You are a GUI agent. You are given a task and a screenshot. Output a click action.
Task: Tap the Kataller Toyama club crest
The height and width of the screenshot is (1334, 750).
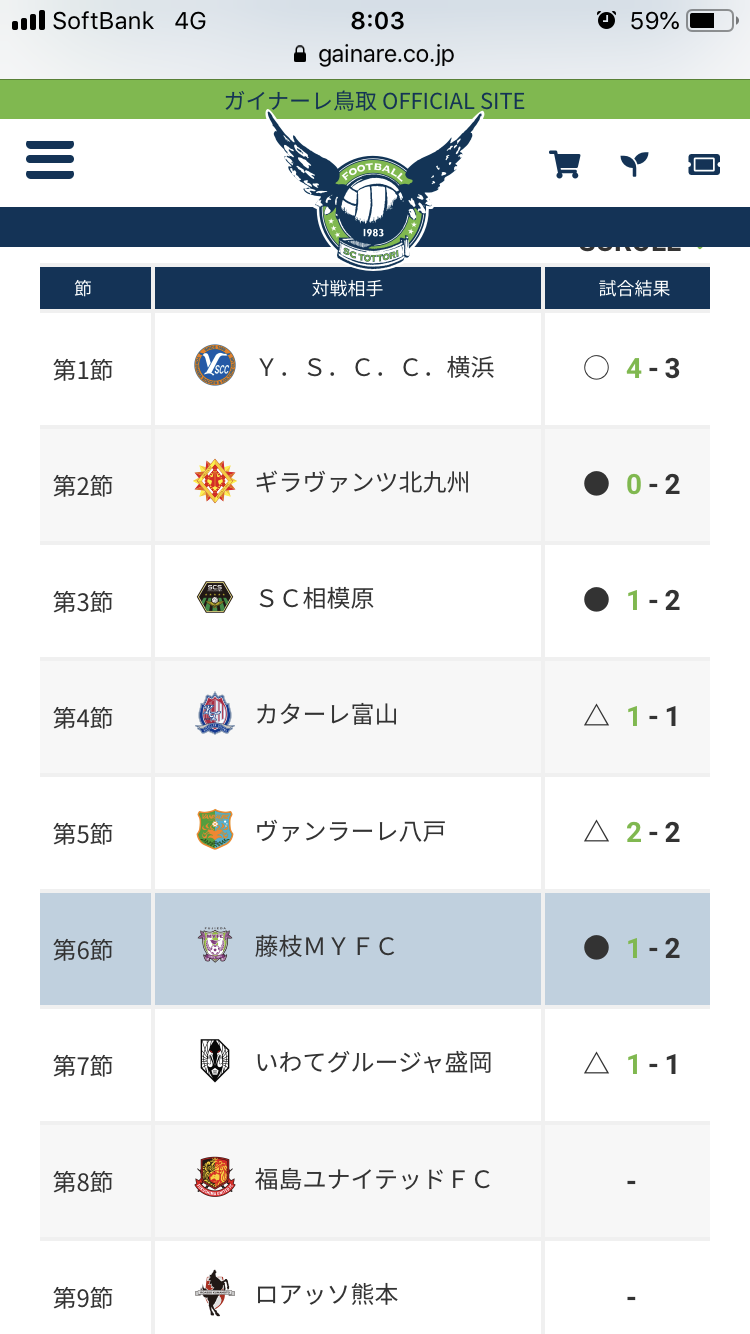point(214,715)
